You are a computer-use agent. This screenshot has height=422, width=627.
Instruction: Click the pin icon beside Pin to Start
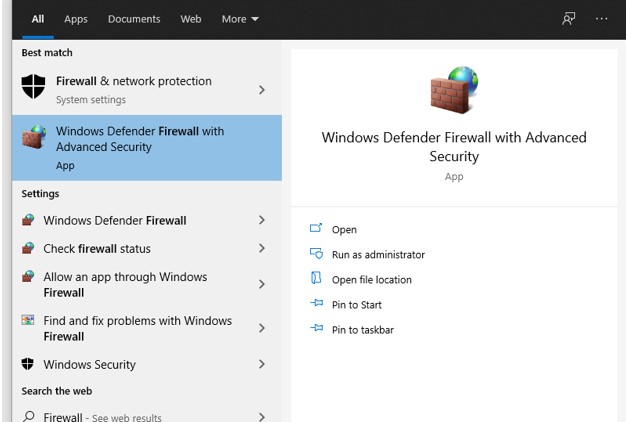point(317,303)
